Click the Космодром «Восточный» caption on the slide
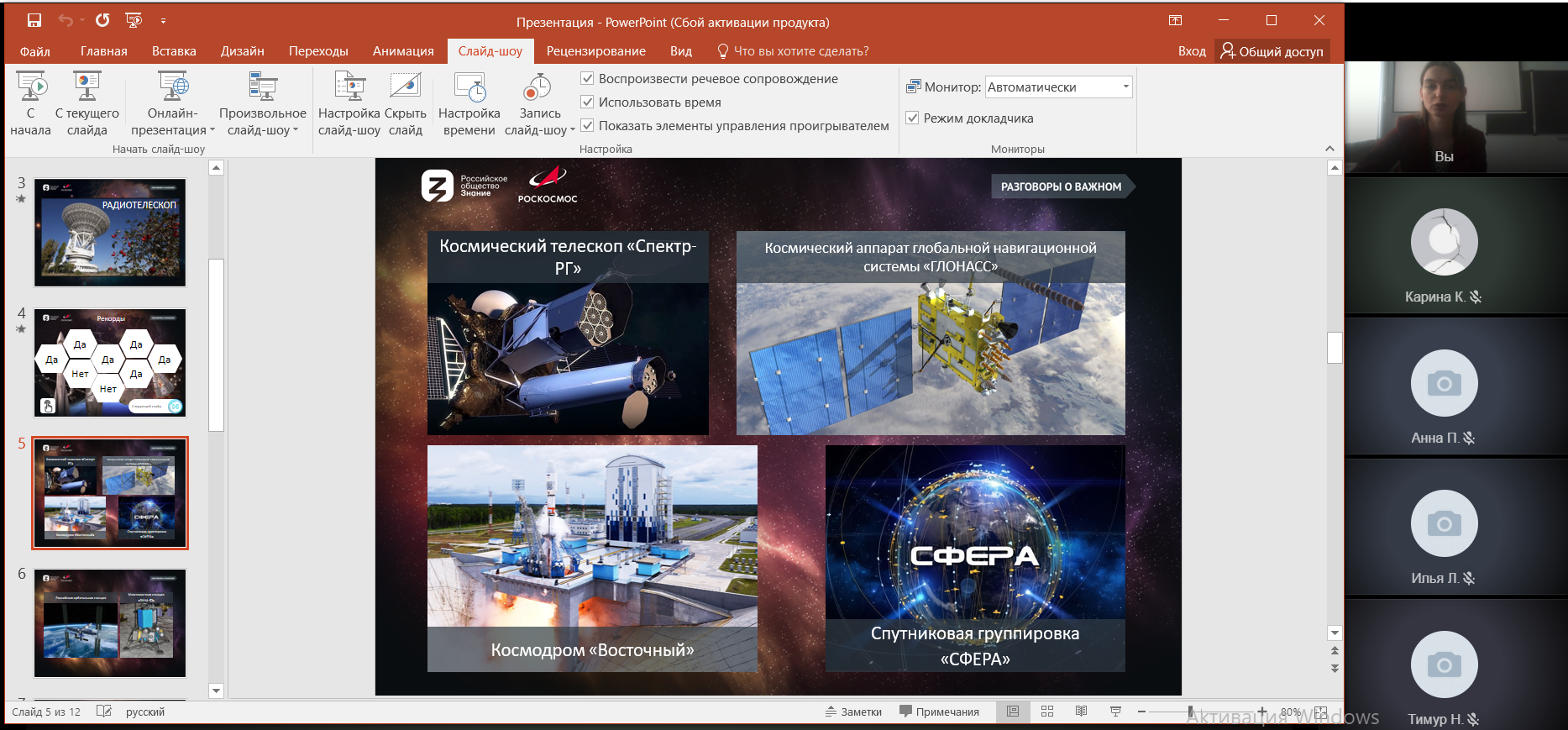The image size is (1568, 730). (x=592, y=650)
